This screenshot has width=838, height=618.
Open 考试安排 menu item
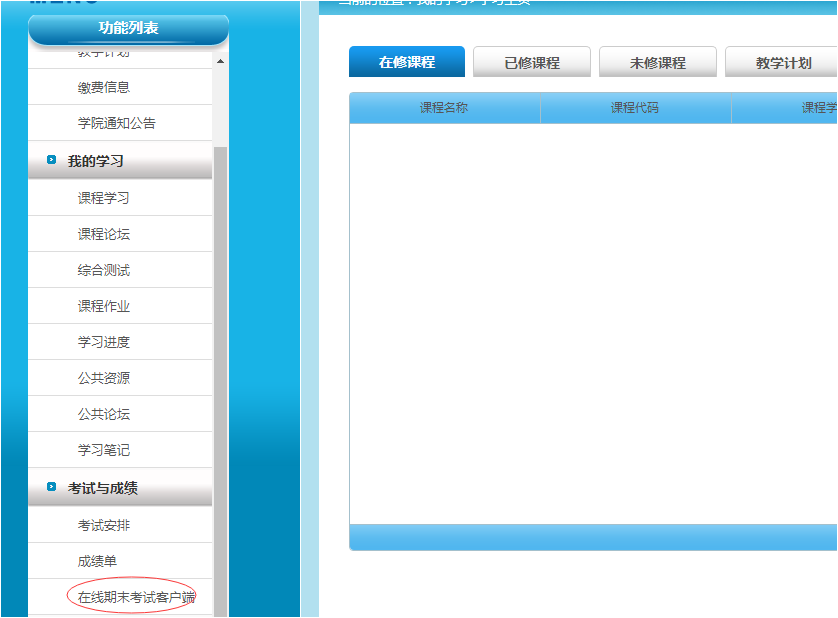[x=104, y=525]
